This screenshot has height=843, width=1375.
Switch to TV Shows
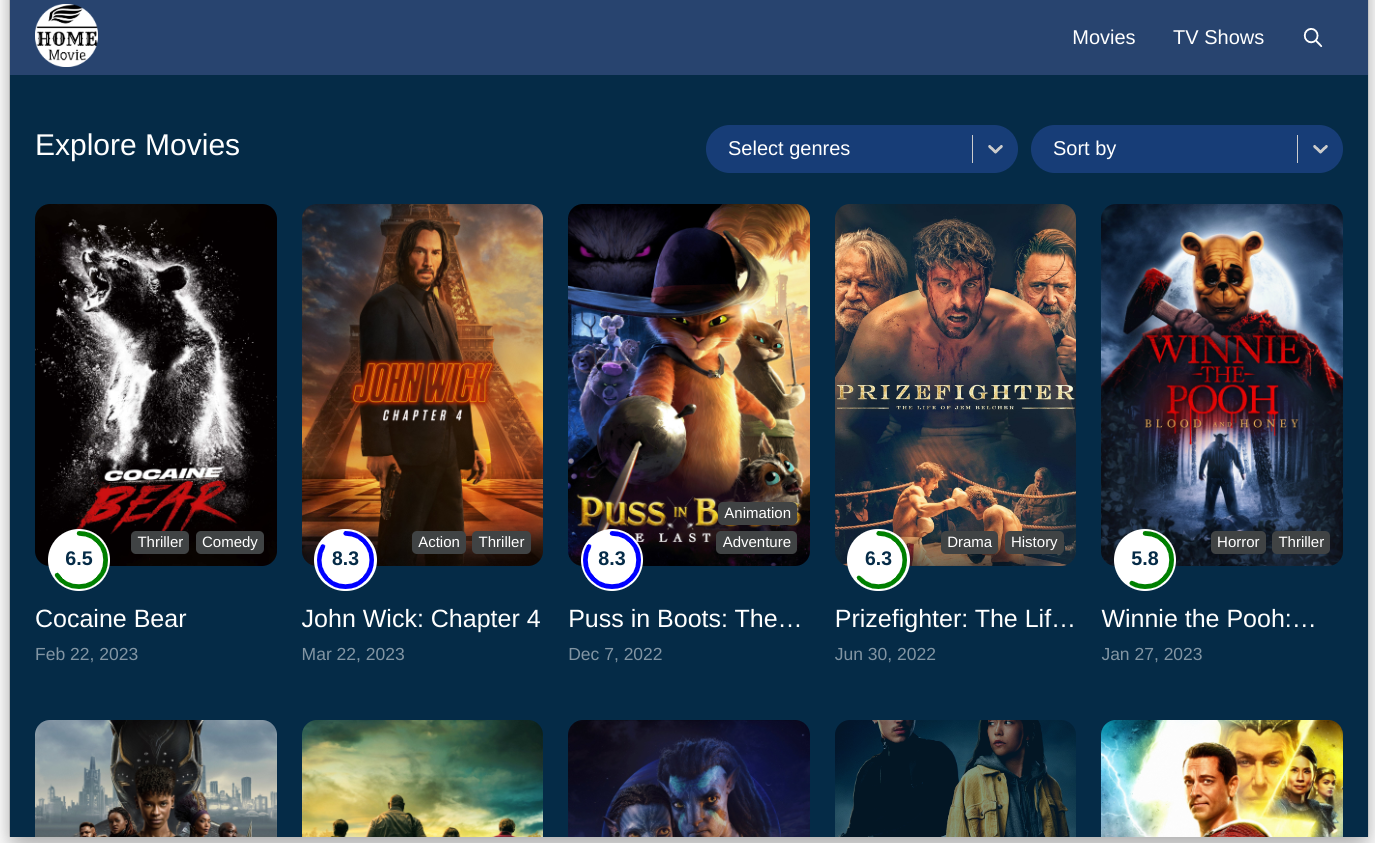[x=1218, y=37]
